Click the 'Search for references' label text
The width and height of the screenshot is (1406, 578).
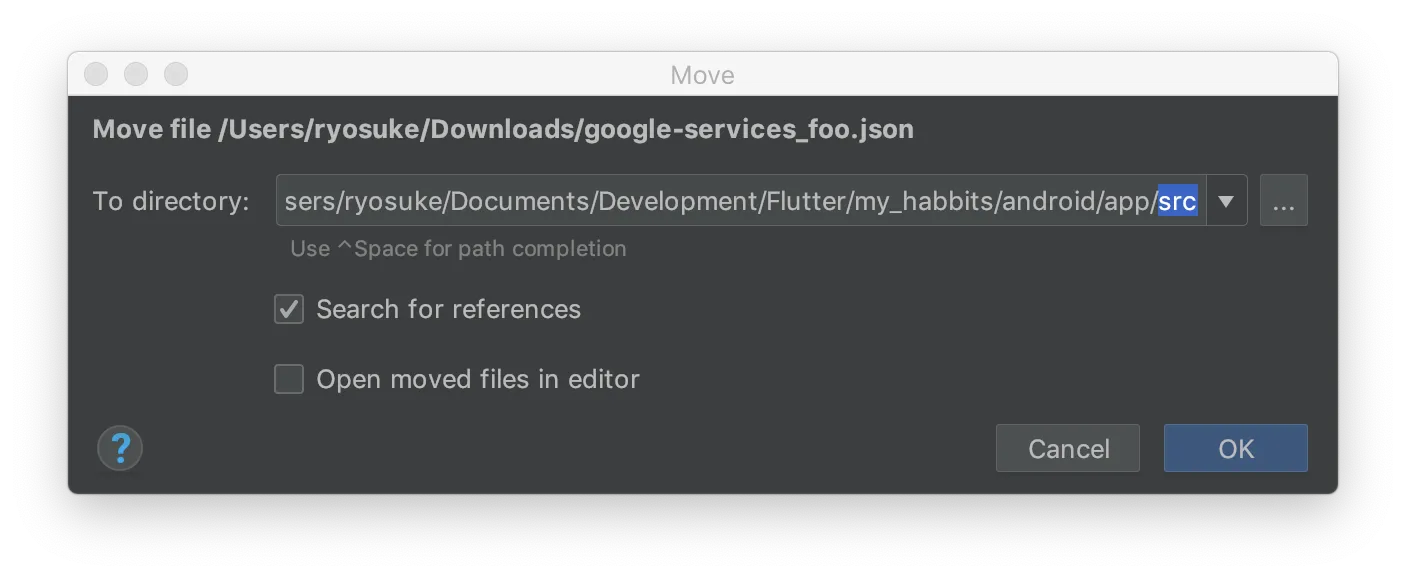pos(448,309)
